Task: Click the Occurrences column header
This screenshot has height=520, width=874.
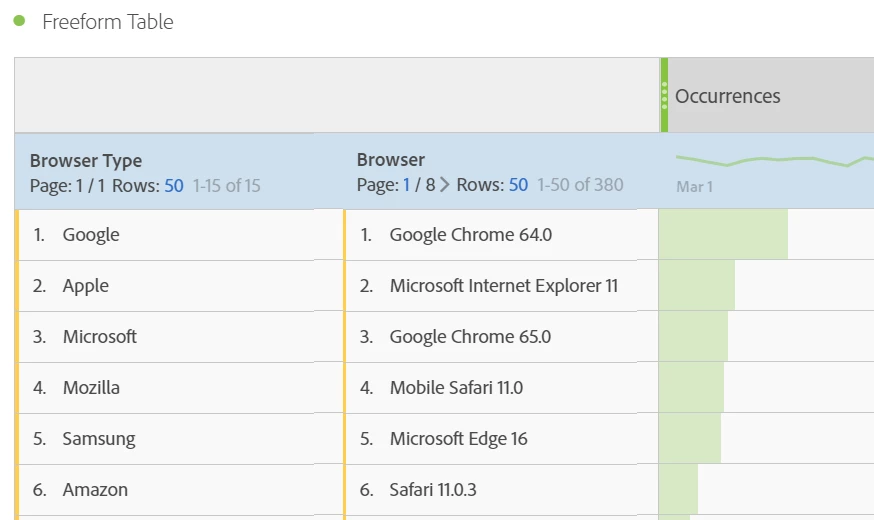Action: click(727, 96)
